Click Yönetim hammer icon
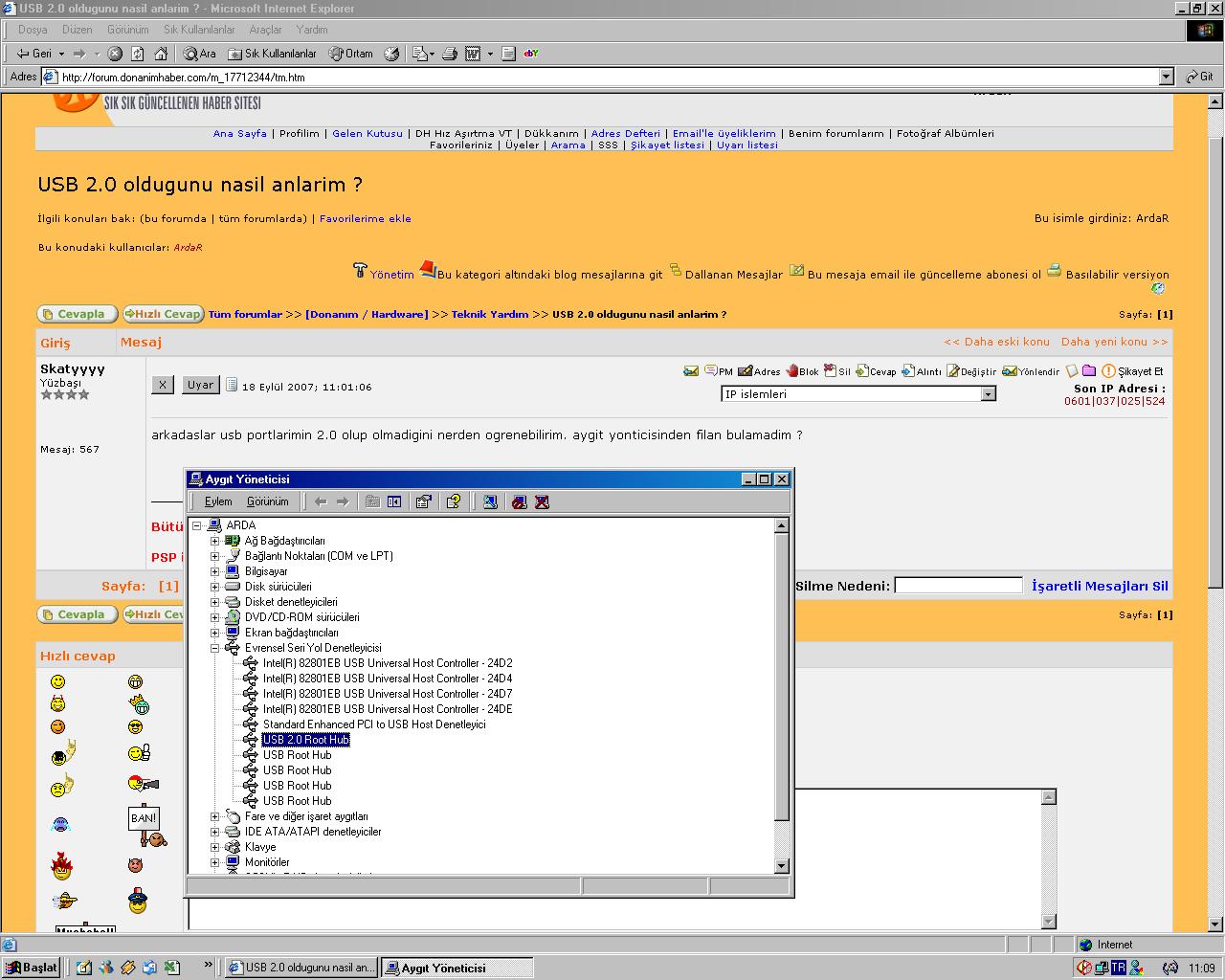The height and width of the screenshot is (980, 1225). coord(360,271)
